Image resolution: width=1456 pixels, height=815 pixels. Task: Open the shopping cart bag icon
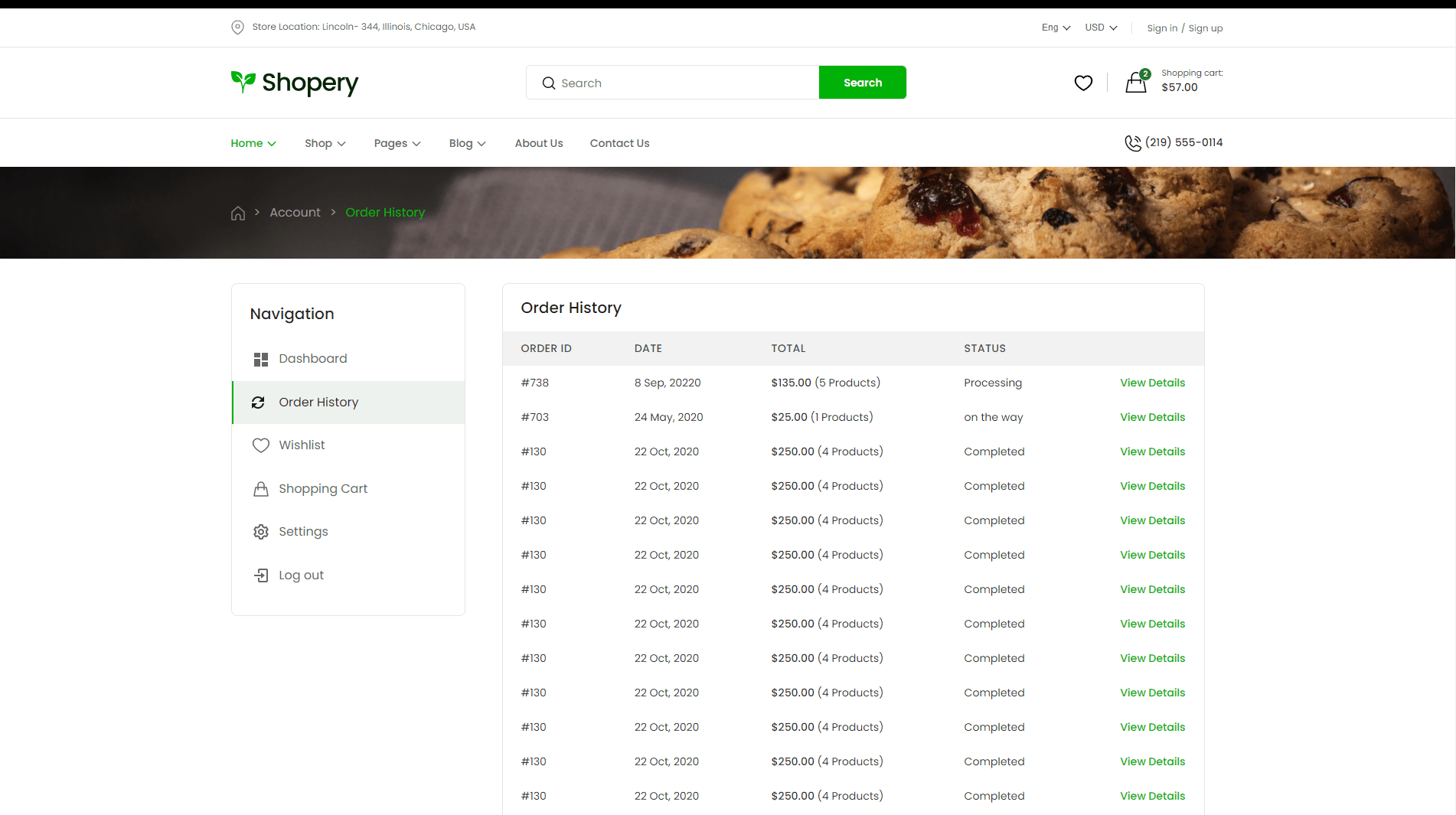tap(1136, 83)
